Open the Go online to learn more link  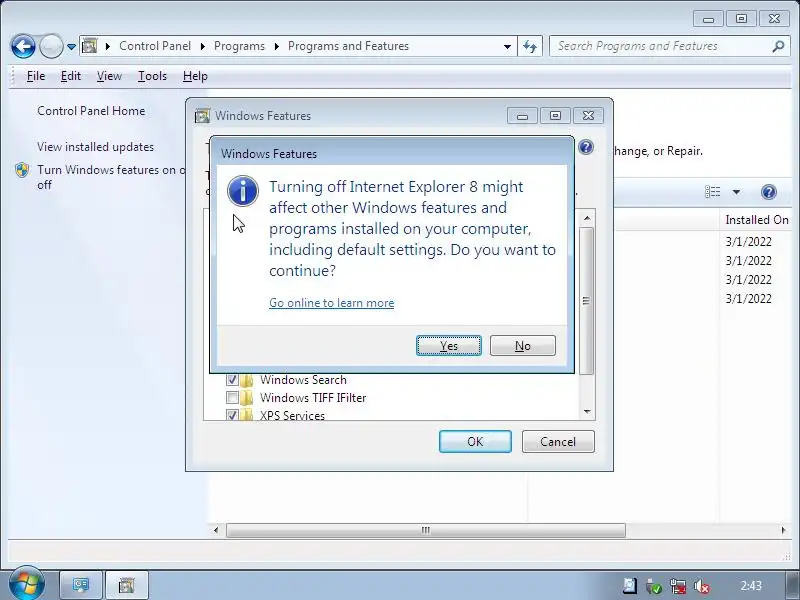point(332,303)
